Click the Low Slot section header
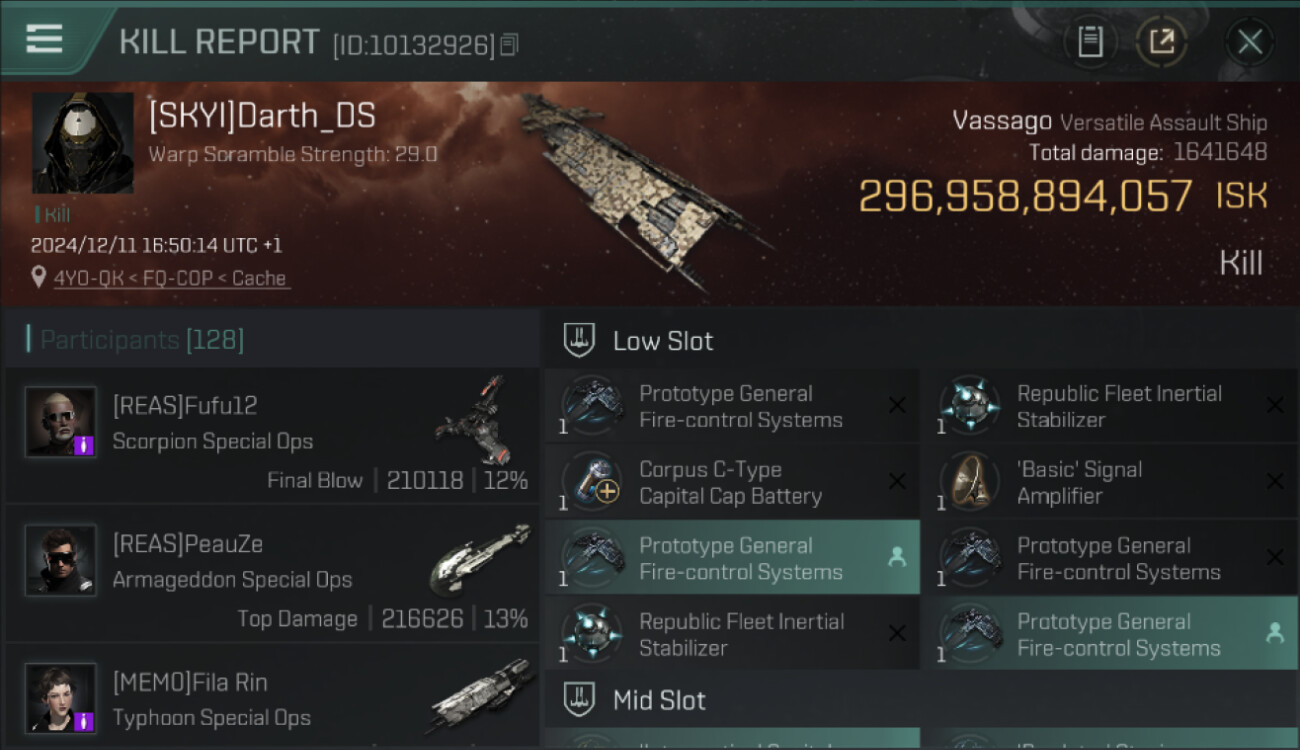The height and width of the screenshot is (750, 1300). 663,341
